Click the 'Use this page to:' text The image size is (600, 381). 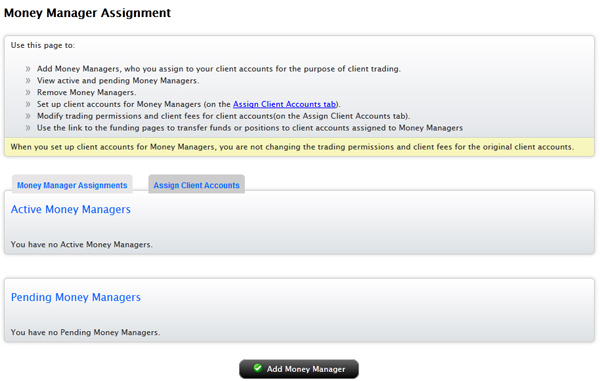coord(43,45)
